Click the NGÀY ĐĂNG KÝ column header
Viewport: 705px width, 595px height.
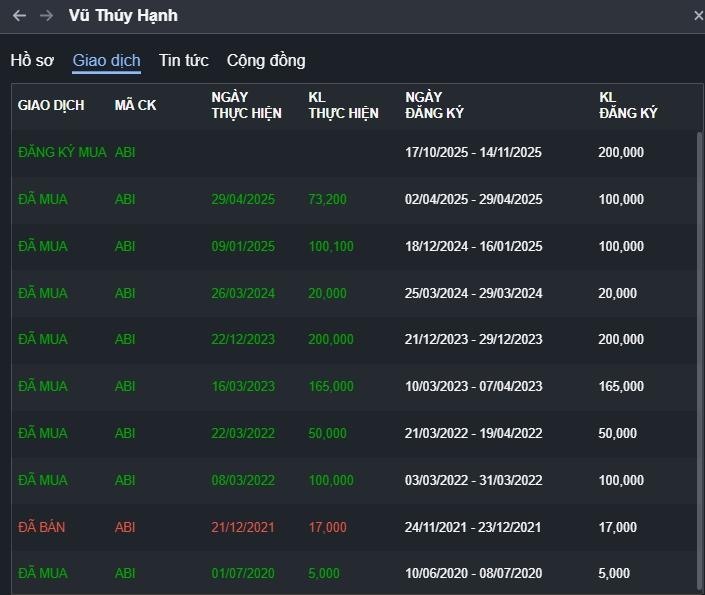pos(434,105)
